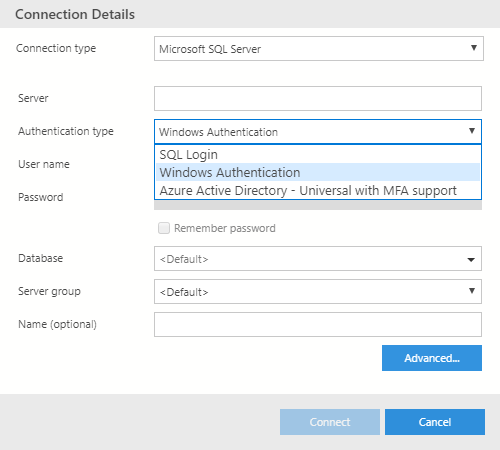This screenshot has width=500, height=450.
Task: Click the Authentication type dropdown arrow
Action: click(472, 131)
